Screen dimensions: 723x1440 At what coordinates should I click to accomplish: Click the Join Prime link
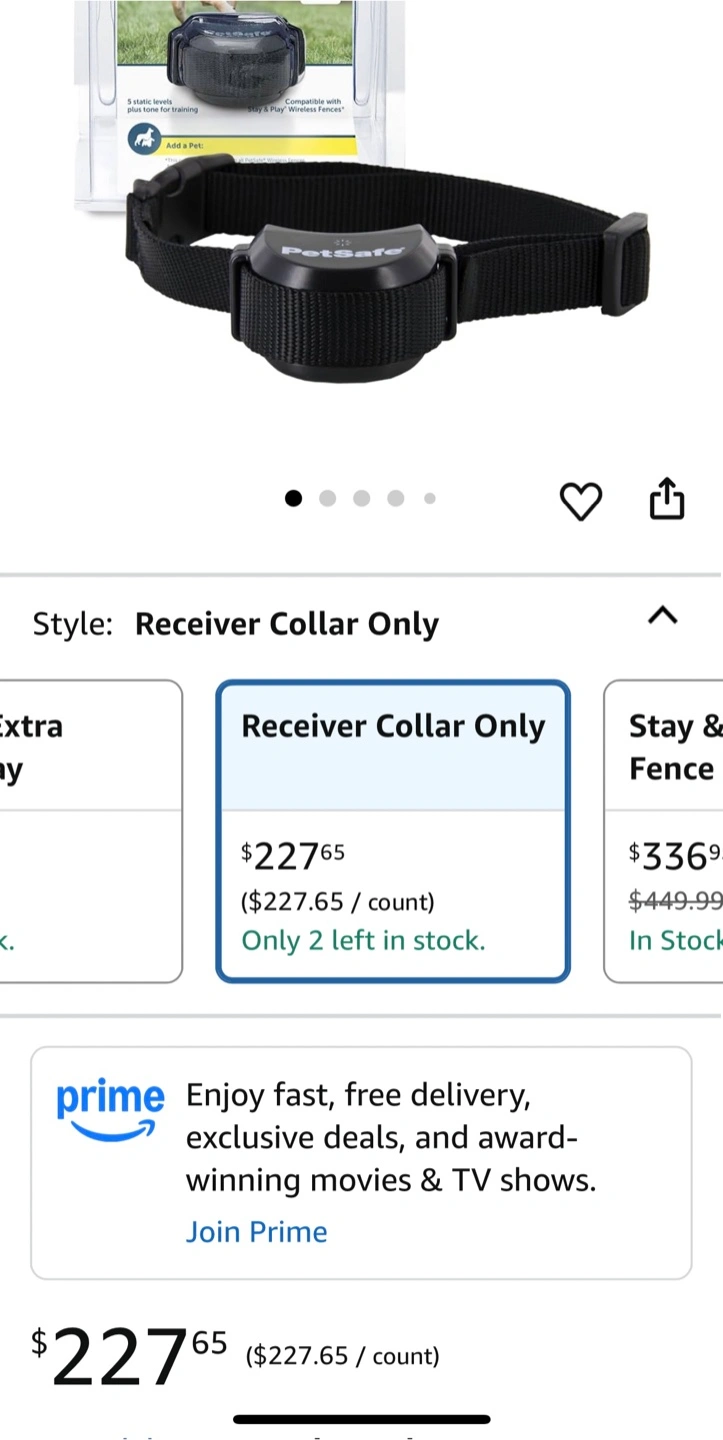[256, 1231]
